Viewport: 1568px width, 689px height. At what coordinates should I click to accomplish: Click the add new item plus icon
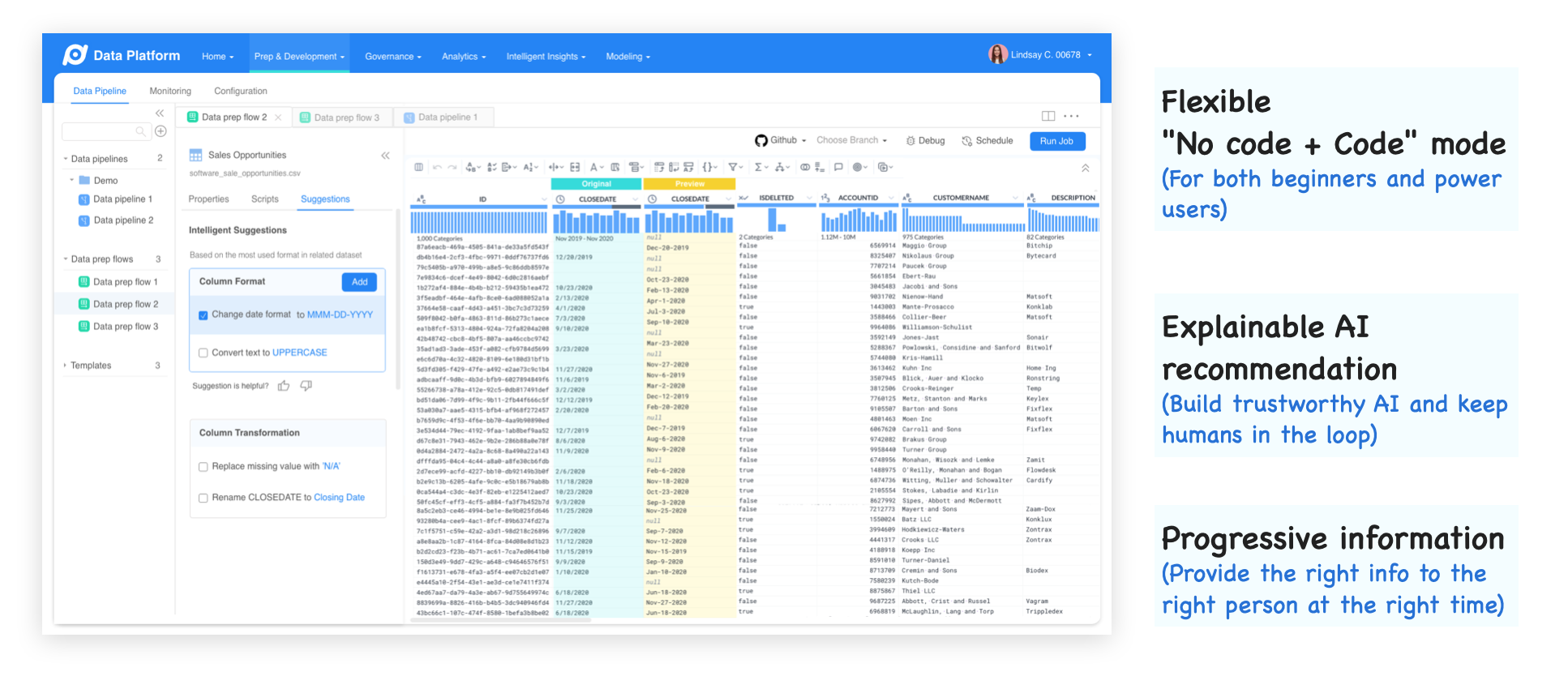(x=161, y=131)
